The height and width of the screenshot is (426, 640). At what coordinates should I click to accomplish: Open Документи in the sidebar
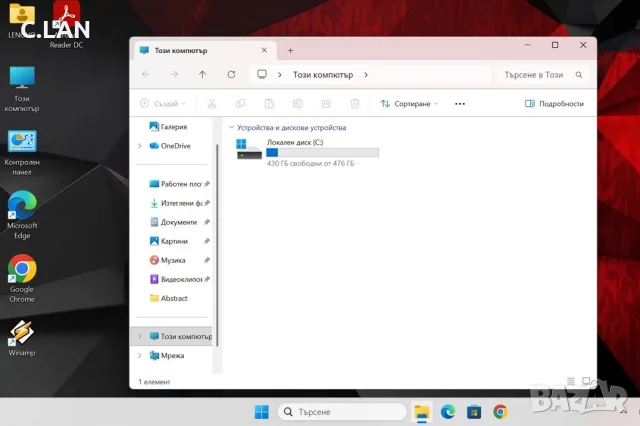179,222
